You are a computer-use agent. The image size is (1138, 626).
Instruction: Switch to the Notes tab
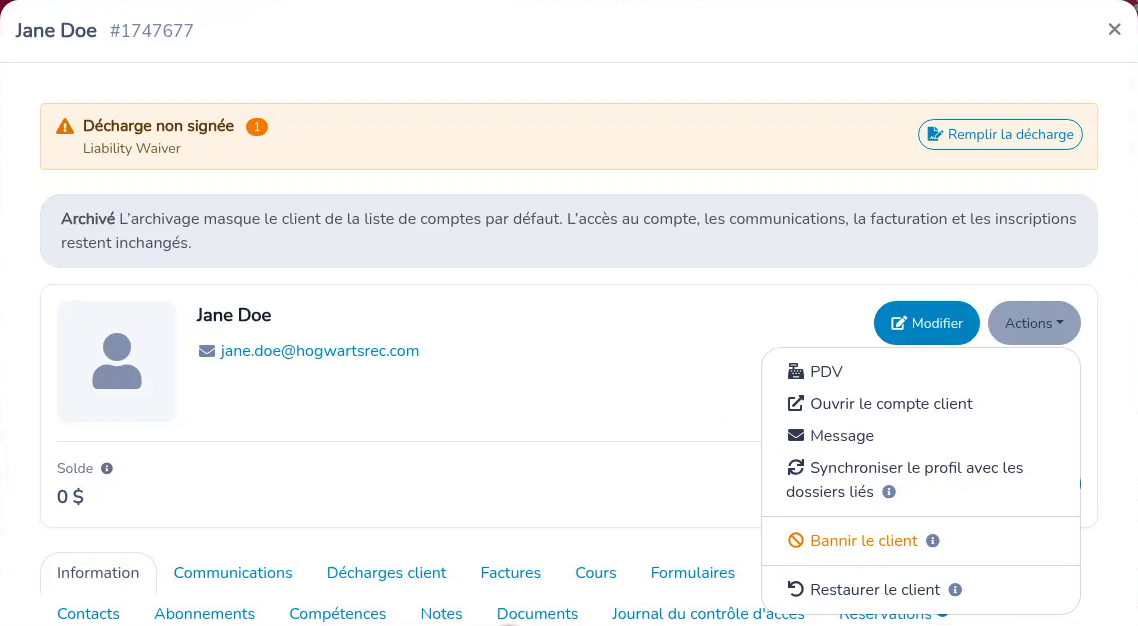coord(441,613)
